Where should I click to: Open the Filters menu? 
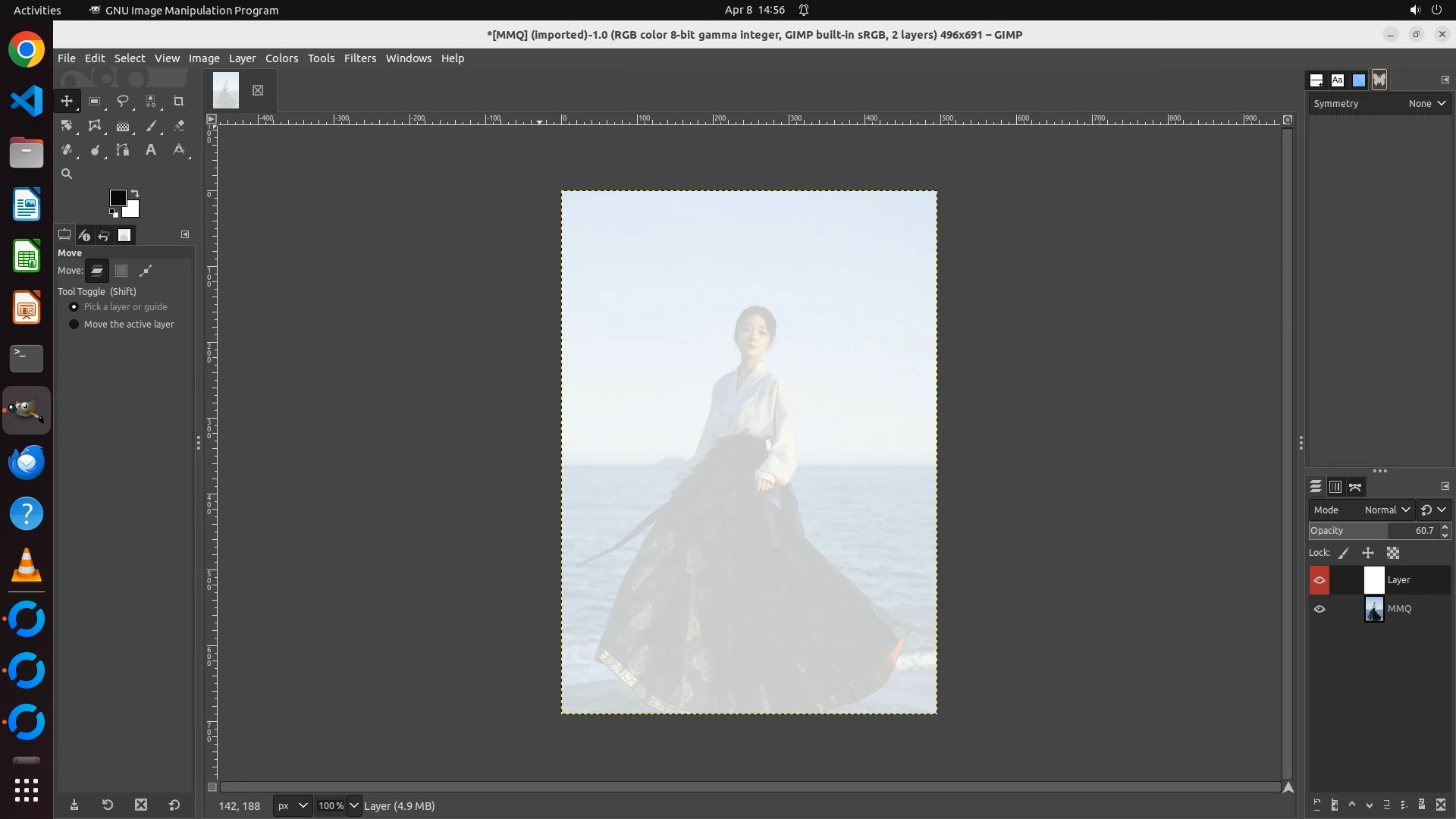coord(359,58)
